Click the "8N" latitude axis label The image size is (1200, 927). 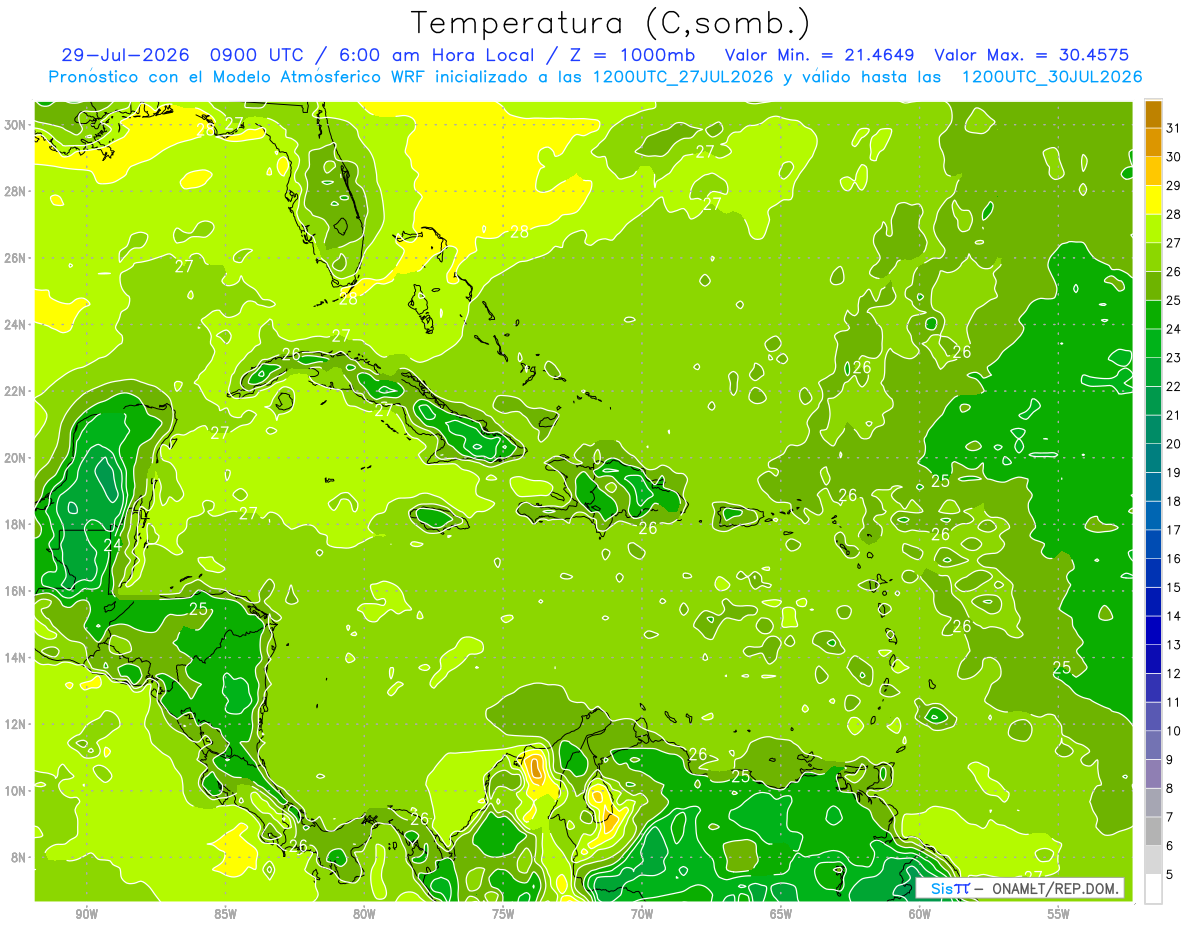pyautogui.click(x=20, y=857)
